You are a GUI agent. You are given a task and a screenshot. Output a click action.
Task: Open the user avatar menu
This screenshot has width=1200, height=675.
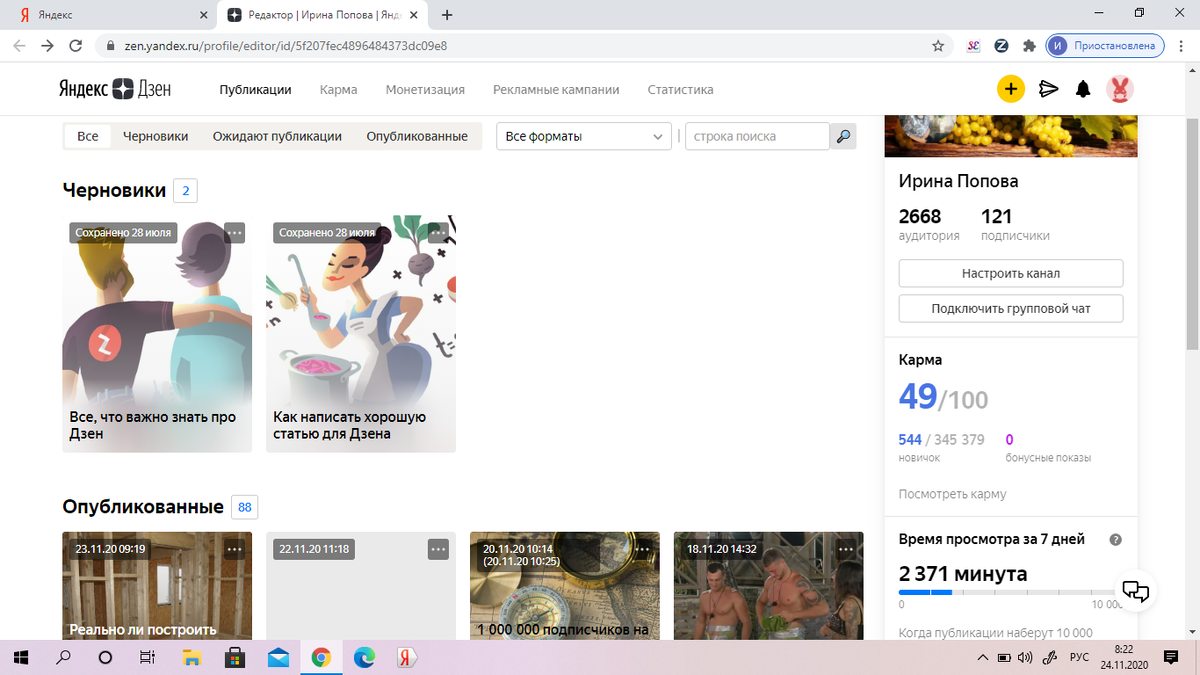pyautogui.click(x=1120, y=89)
